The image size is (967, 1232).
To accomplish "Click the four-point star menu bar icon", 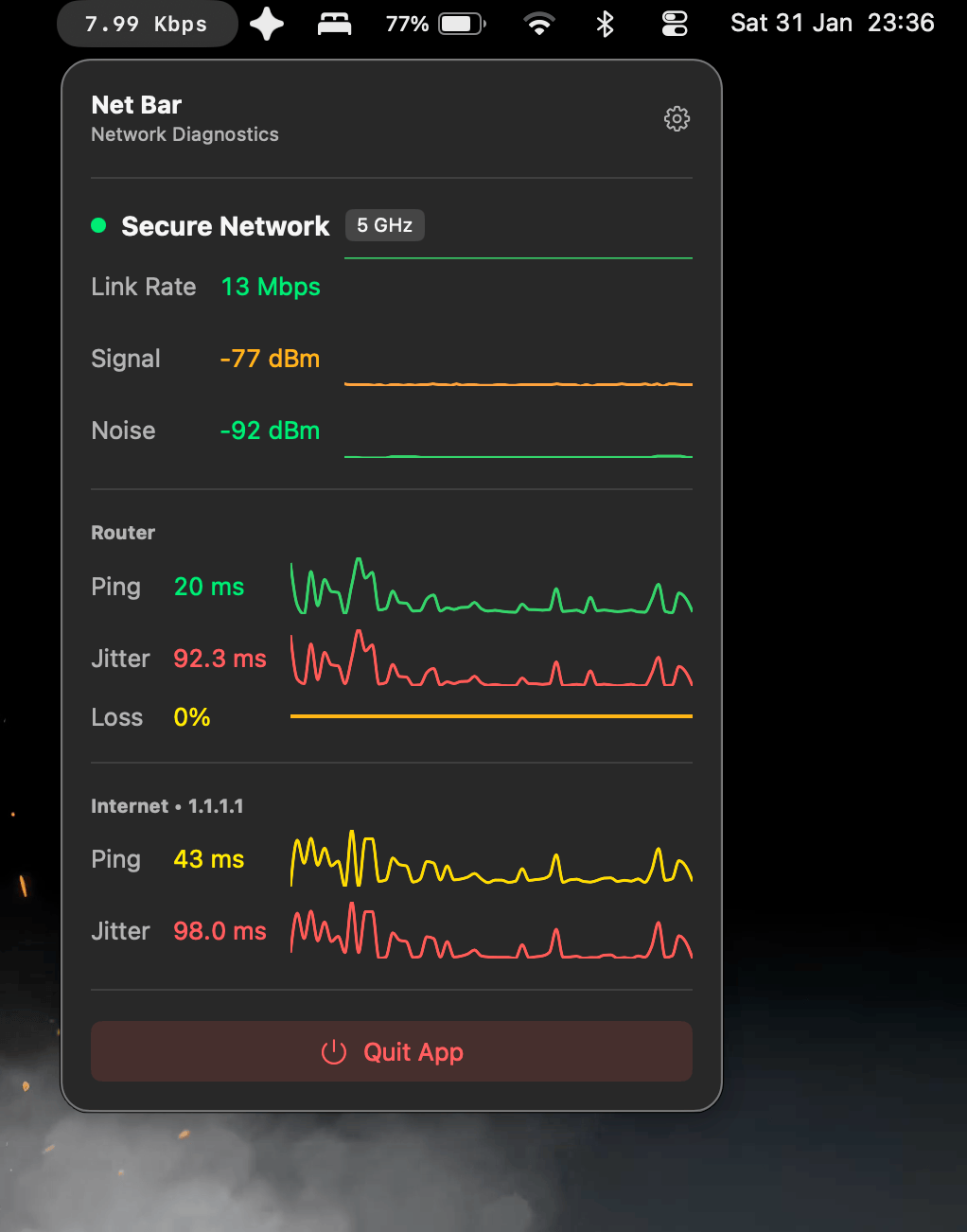I will tap(267, 24).
